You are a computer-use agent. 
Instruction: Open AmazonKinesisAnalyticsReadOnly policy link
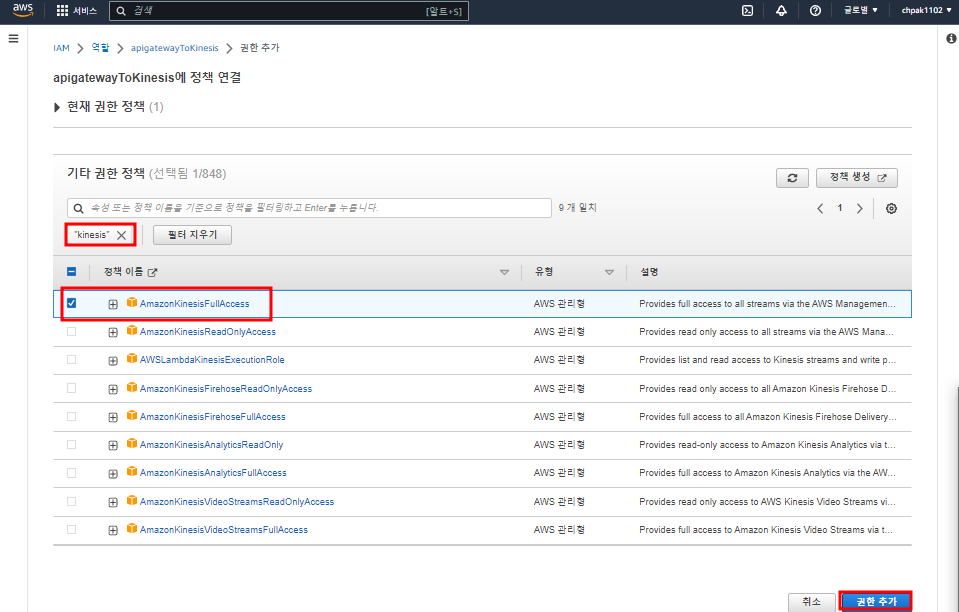(212, 445)
